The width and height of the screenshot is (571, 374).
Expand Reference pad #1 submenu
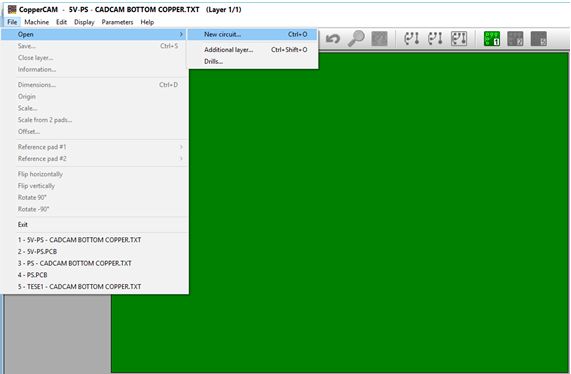(181, 147)
